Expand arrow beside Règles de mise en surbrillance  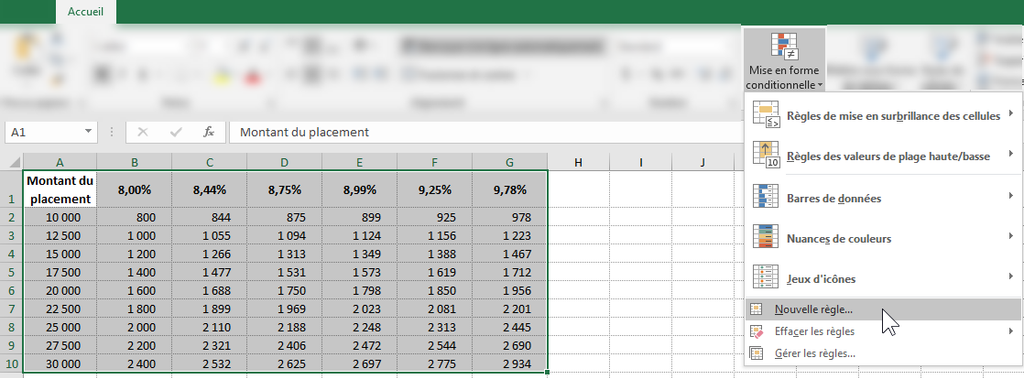pyautogui.click(x=1011, y=115)
